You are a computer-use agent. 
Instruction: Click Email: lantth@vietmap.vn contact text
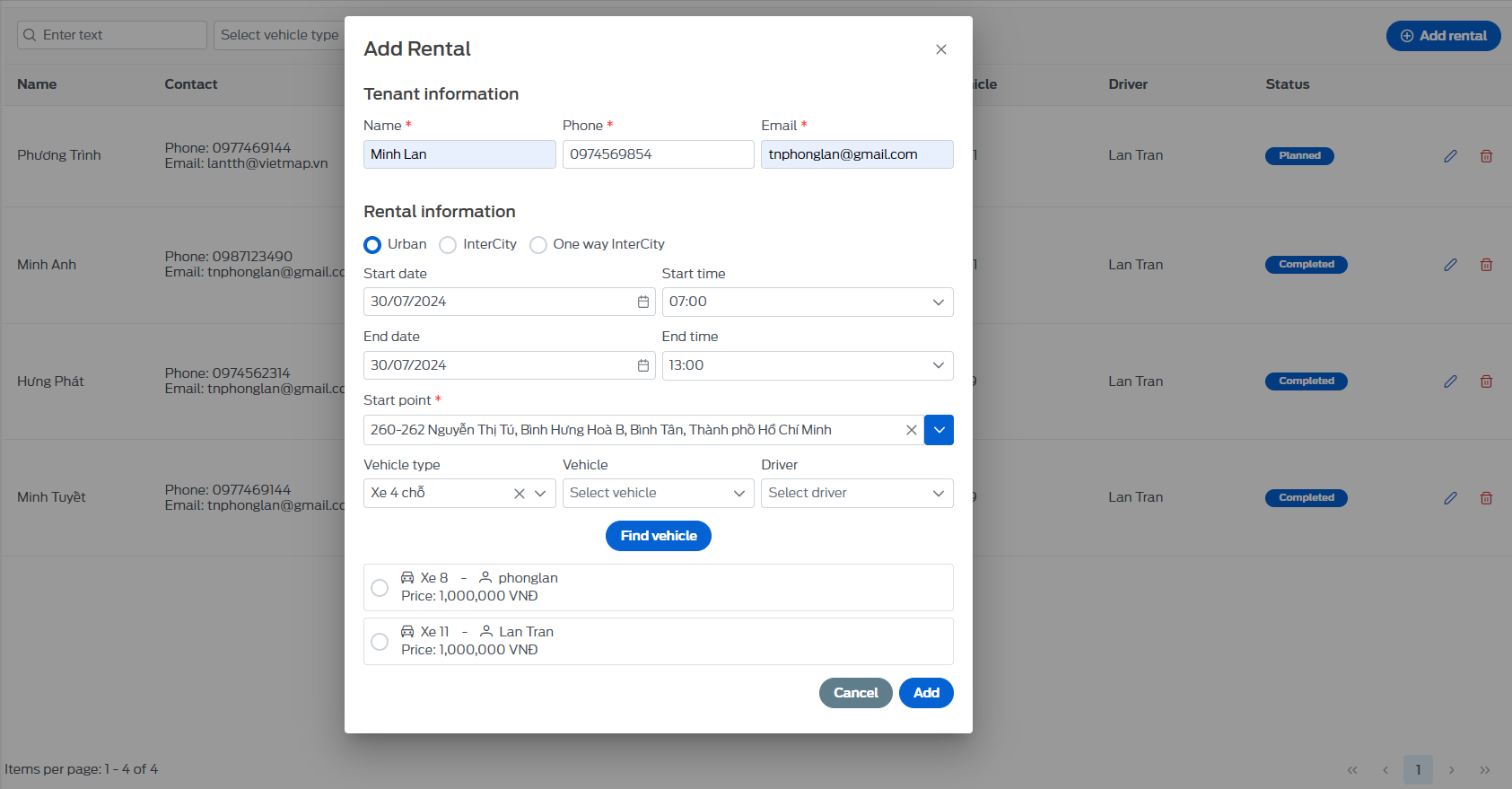(x=247, y=163)
